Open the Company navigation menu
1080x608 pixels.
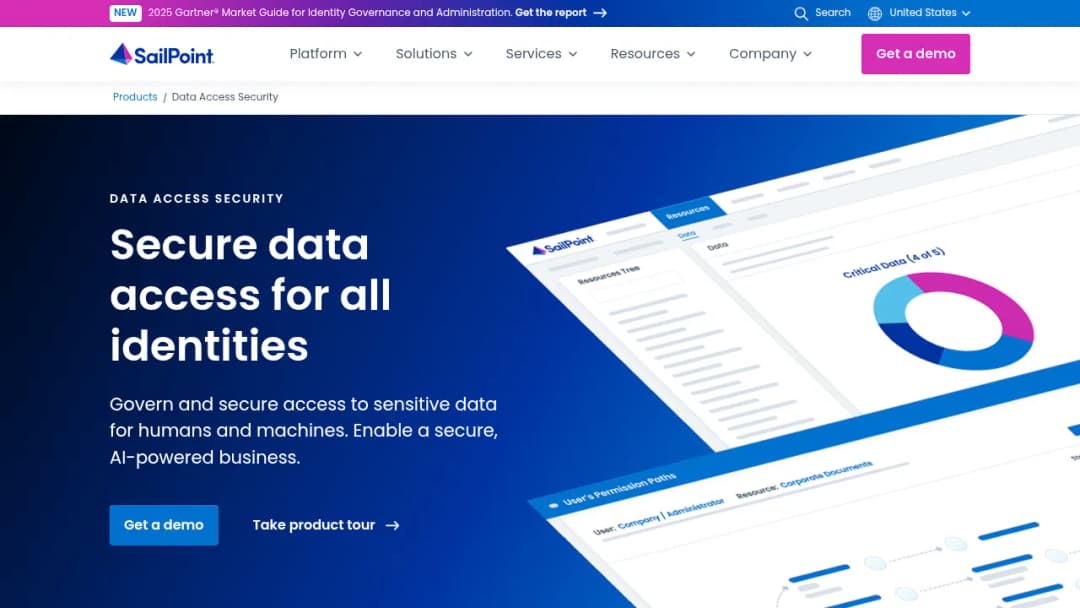pos(770,54)
